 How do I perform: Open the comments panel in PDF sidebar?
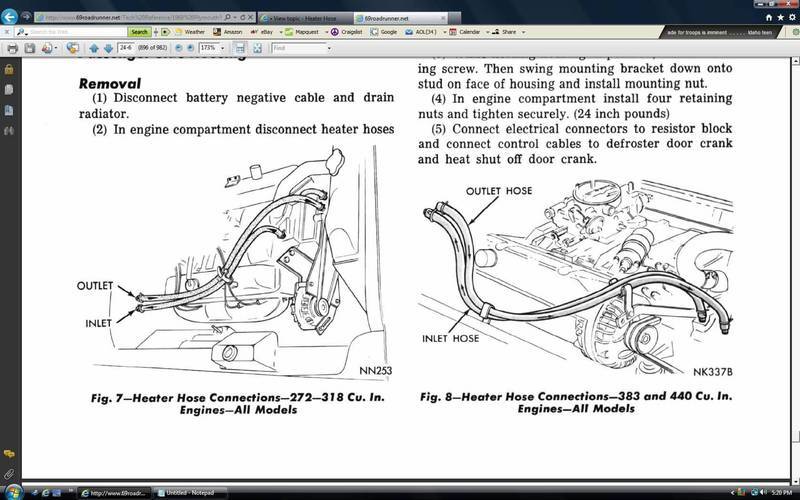point(8,454)
